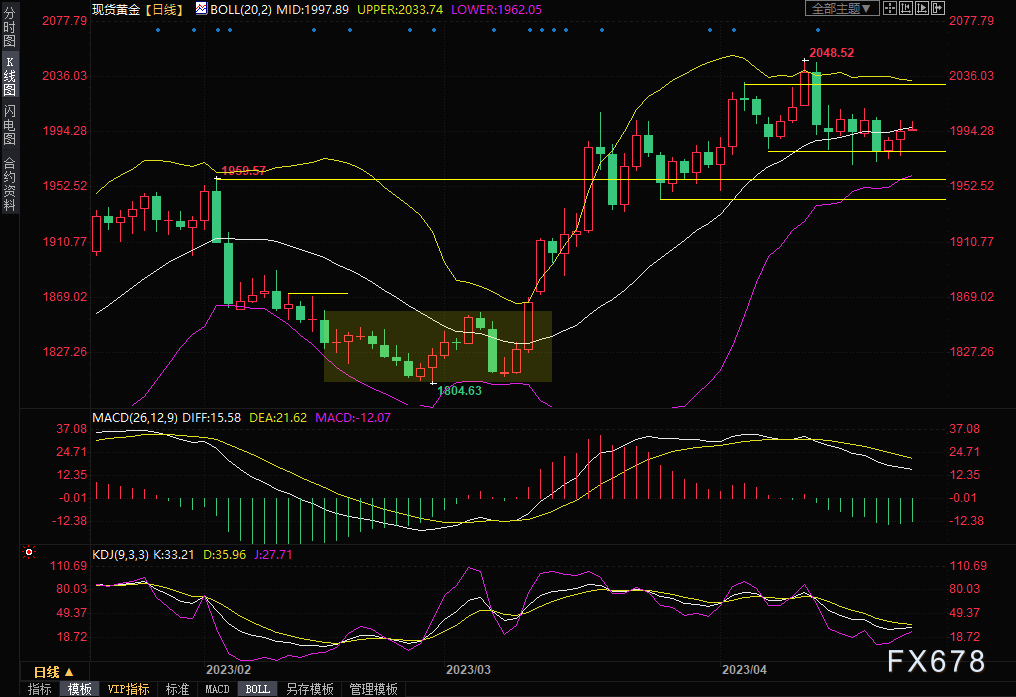This screenshot has width=1016, height=697.
Task: Click the BOLL indicator chart icon
Action: 201,9
